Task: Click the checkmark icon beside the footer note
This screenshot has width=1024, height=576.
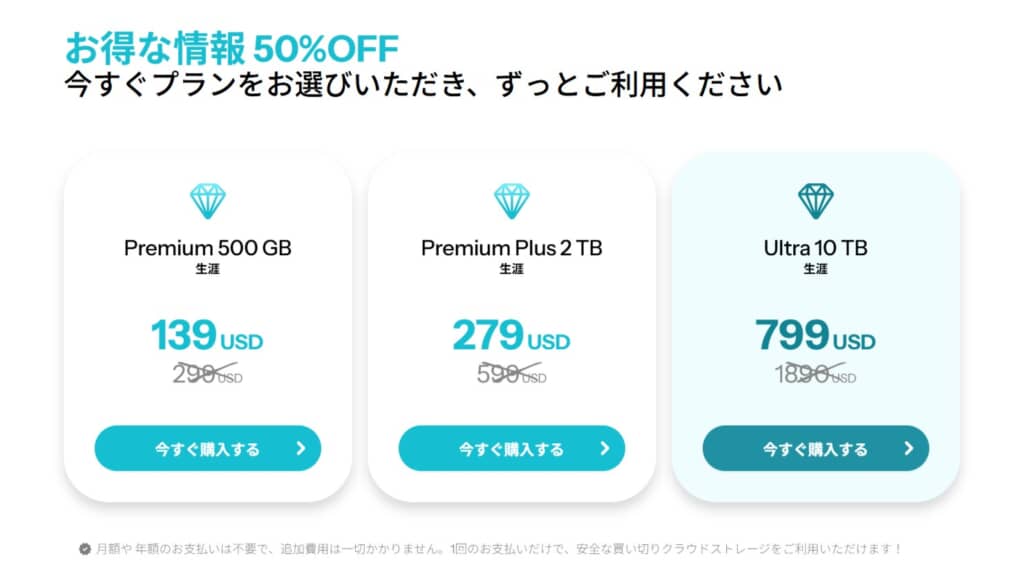Action: click(85, 549)
